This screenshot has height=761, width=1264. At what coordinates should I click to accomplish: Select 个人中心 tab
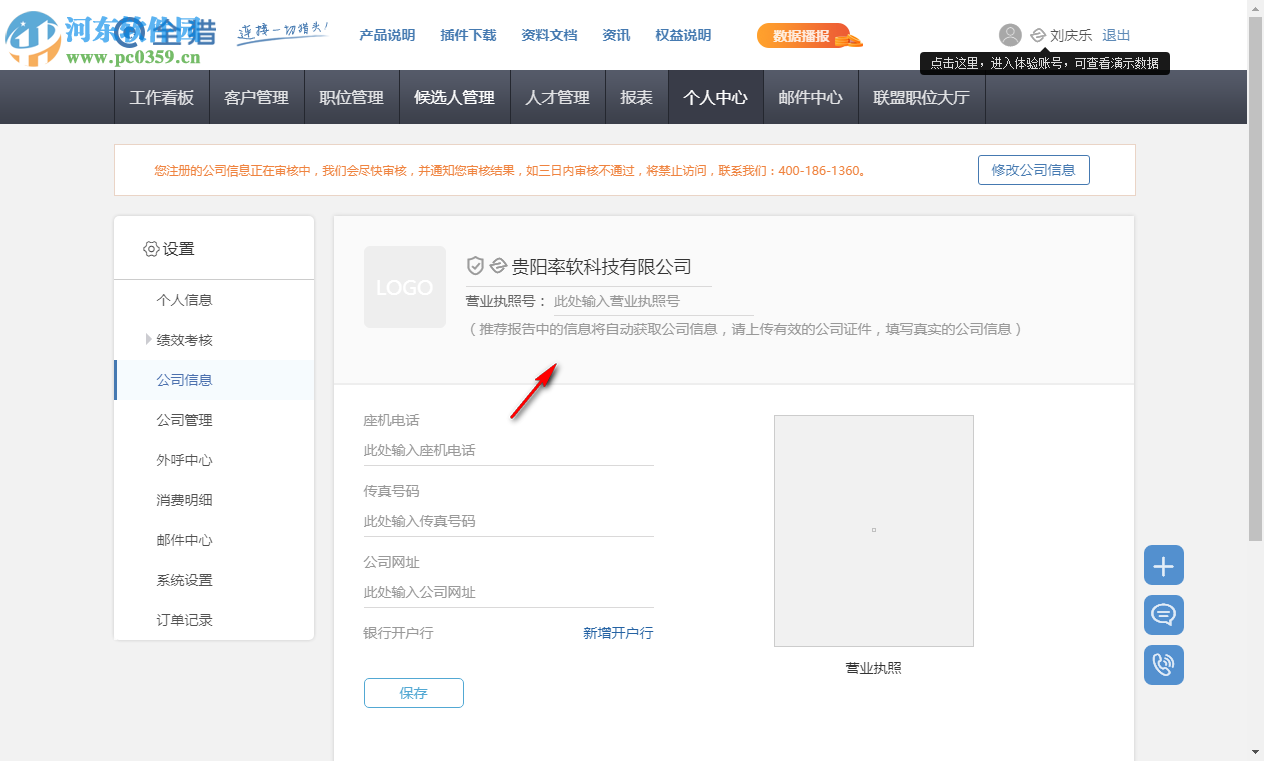click(x=716, y=97)
